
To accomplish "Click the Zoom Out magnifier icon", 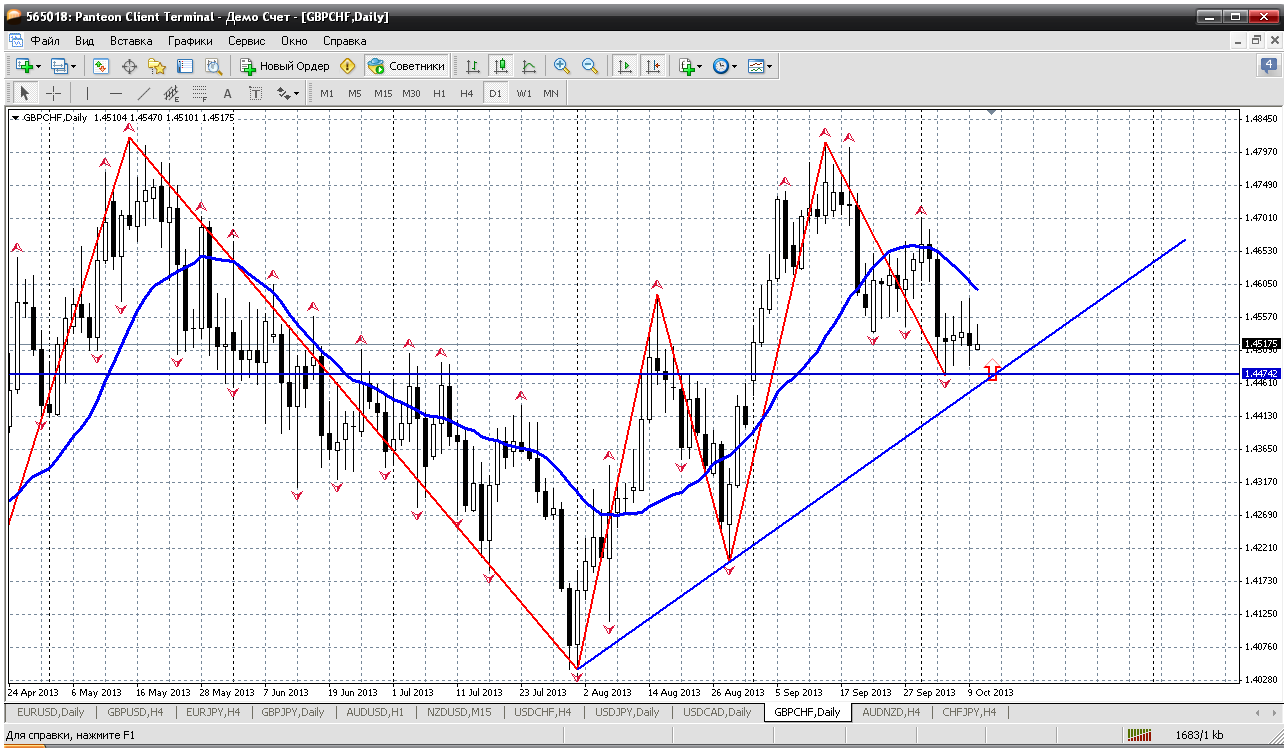I will click(x=590, y=66).
